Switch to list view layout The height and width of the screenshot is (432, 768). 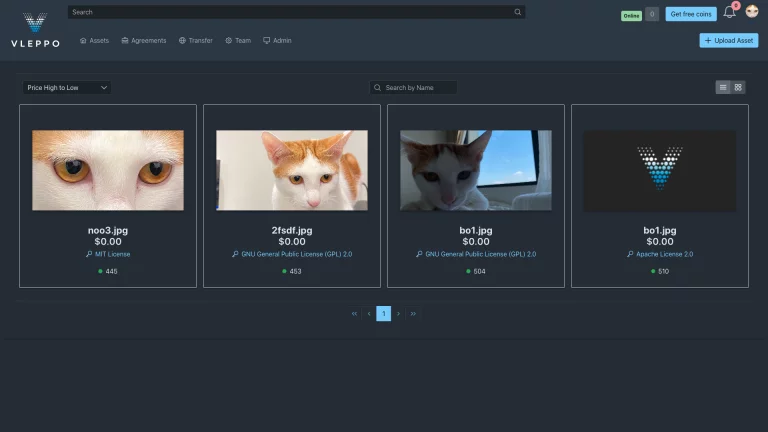click(x=723, y=88)
